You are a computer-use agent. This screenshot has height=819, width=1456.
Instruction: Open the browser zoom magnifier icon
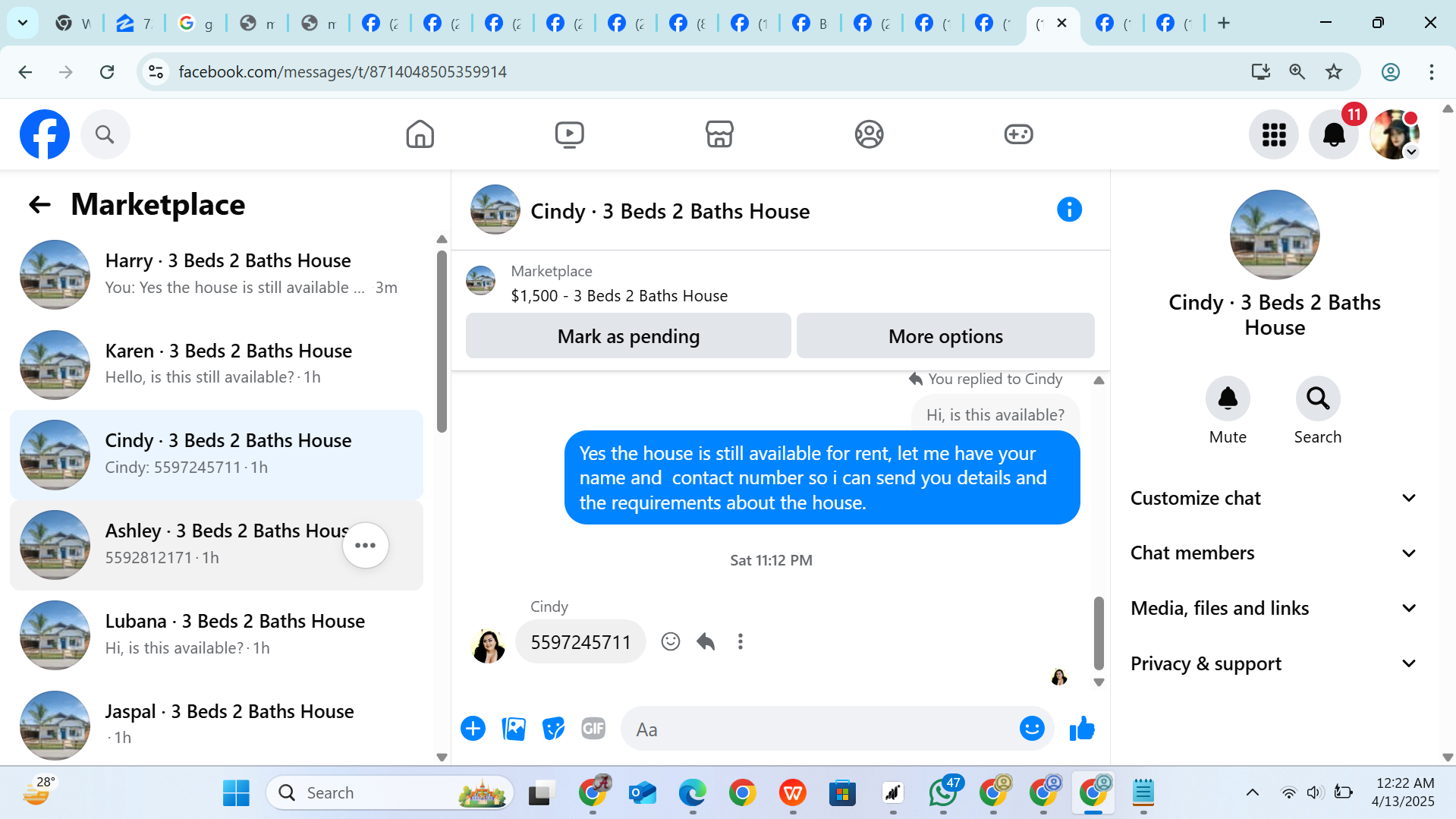tap(1297, 72)
